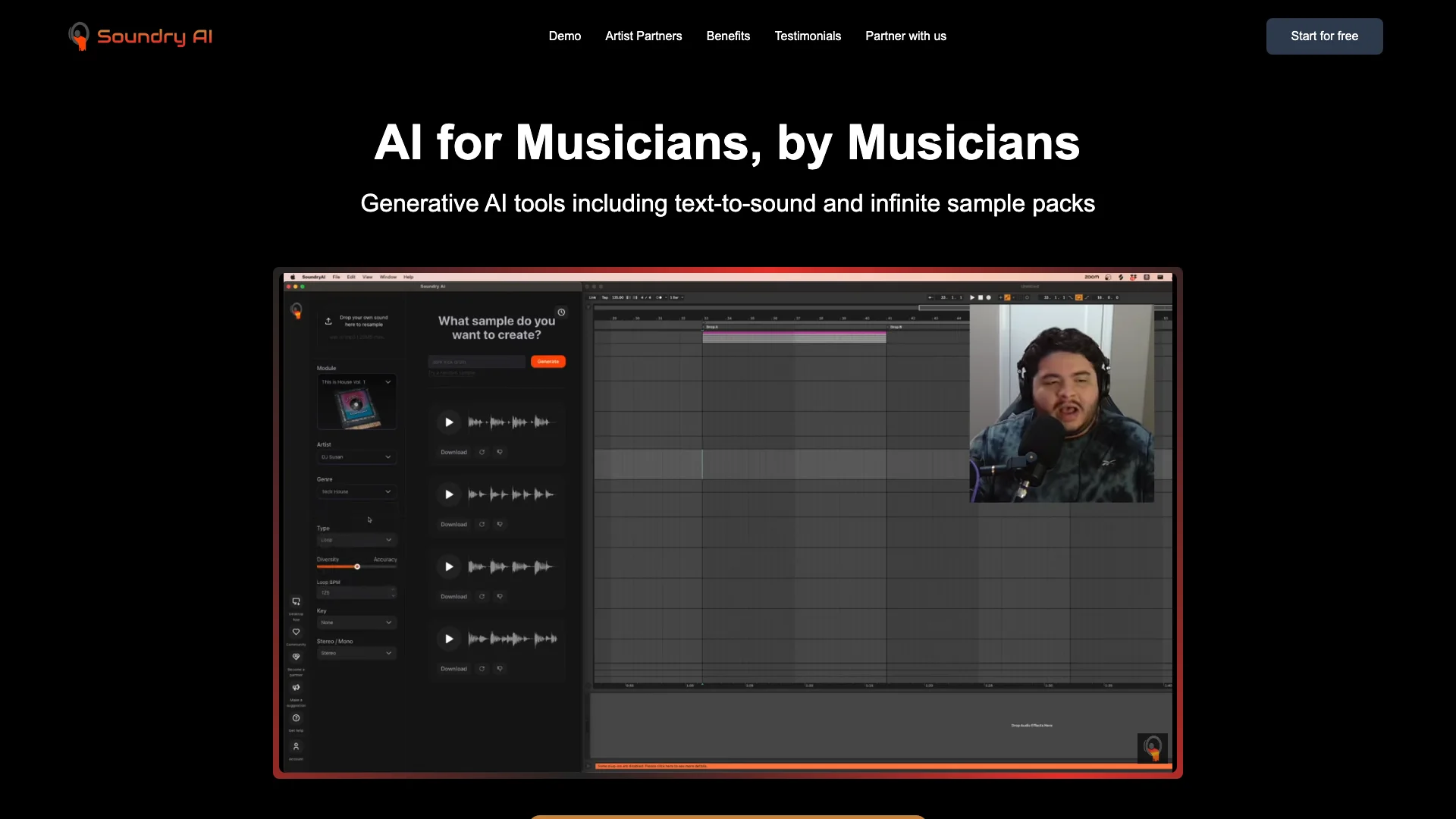Open the Benefits nav item

coord(728,36)
